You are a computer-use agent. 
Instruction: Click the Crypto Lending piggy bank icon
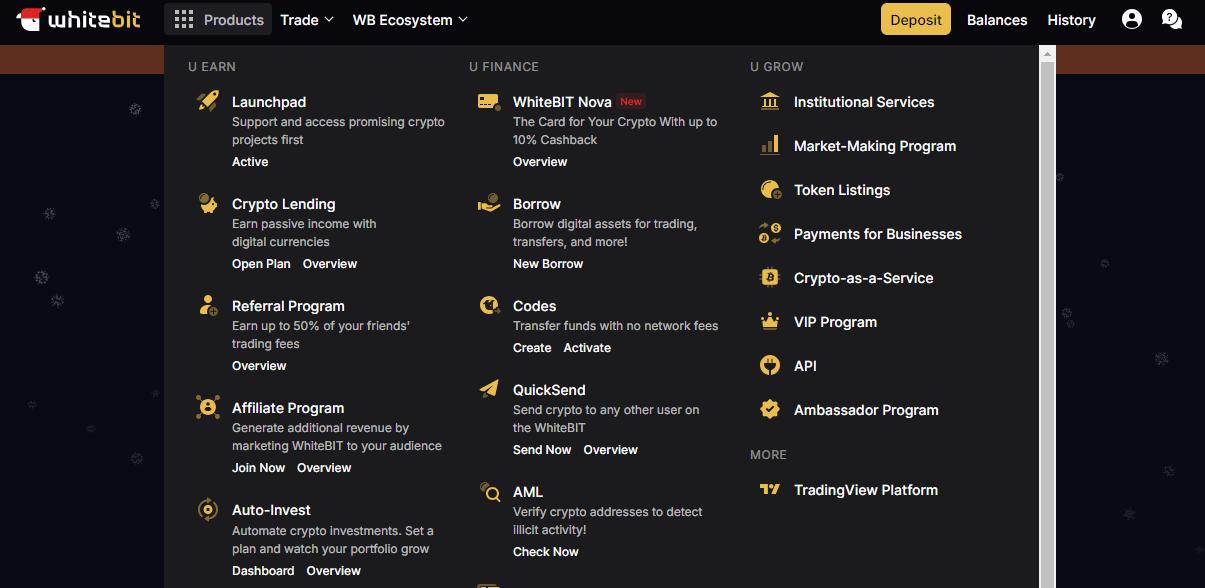(208, 203)
